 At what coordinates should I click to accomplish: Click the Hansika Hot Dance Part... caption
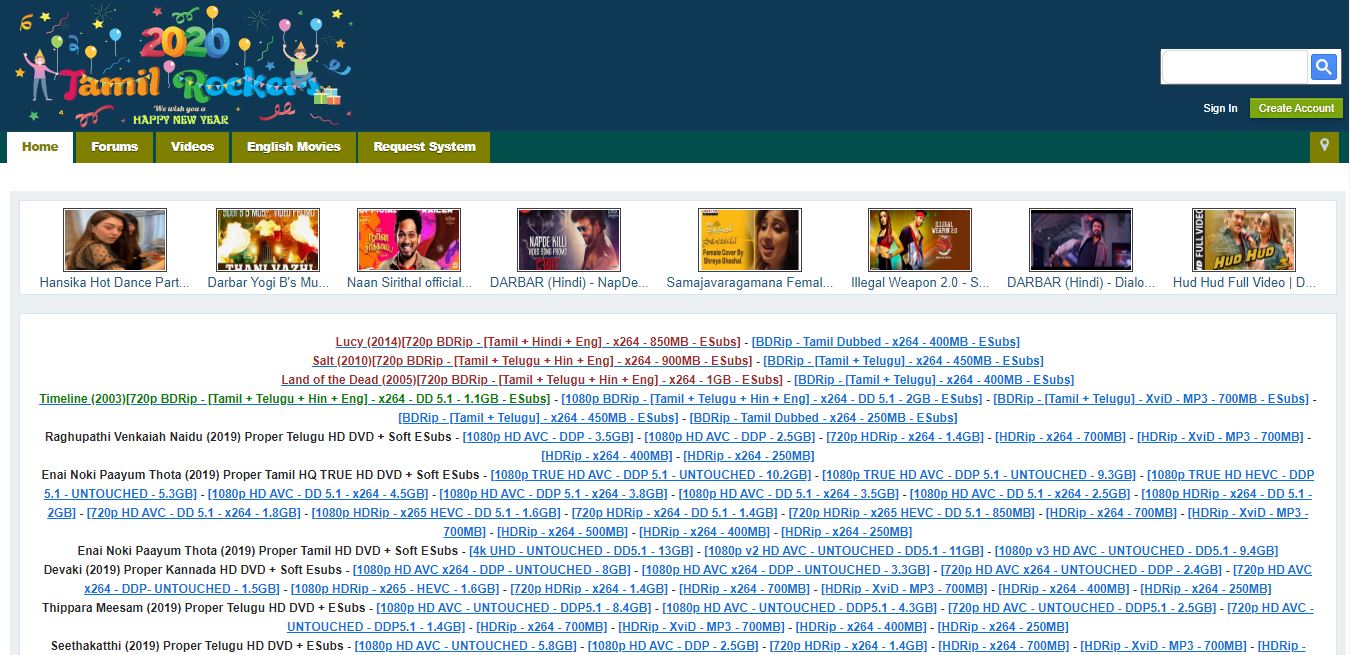(115, 283)
